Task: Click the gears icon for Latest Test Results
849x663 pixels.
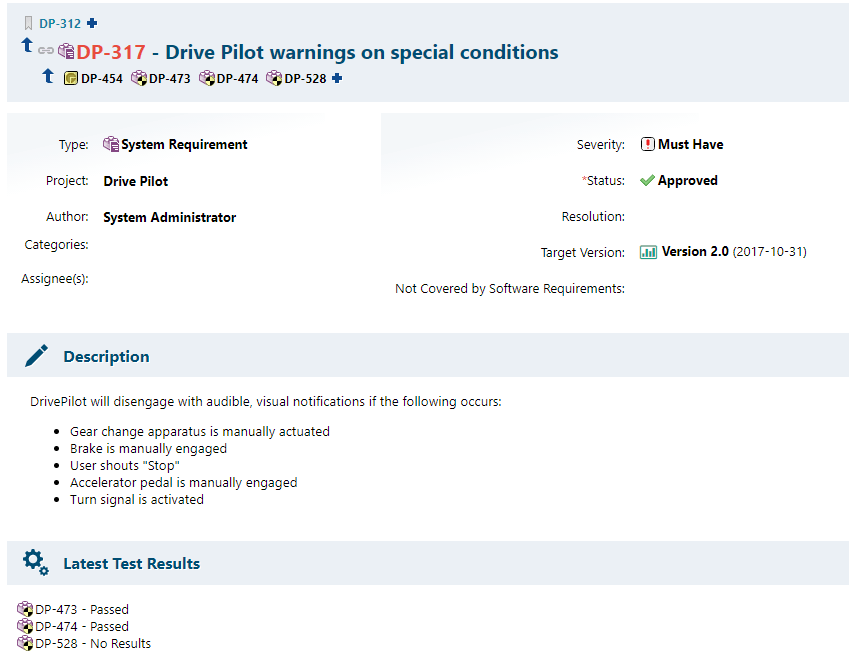Action: [x=36, y=562]
